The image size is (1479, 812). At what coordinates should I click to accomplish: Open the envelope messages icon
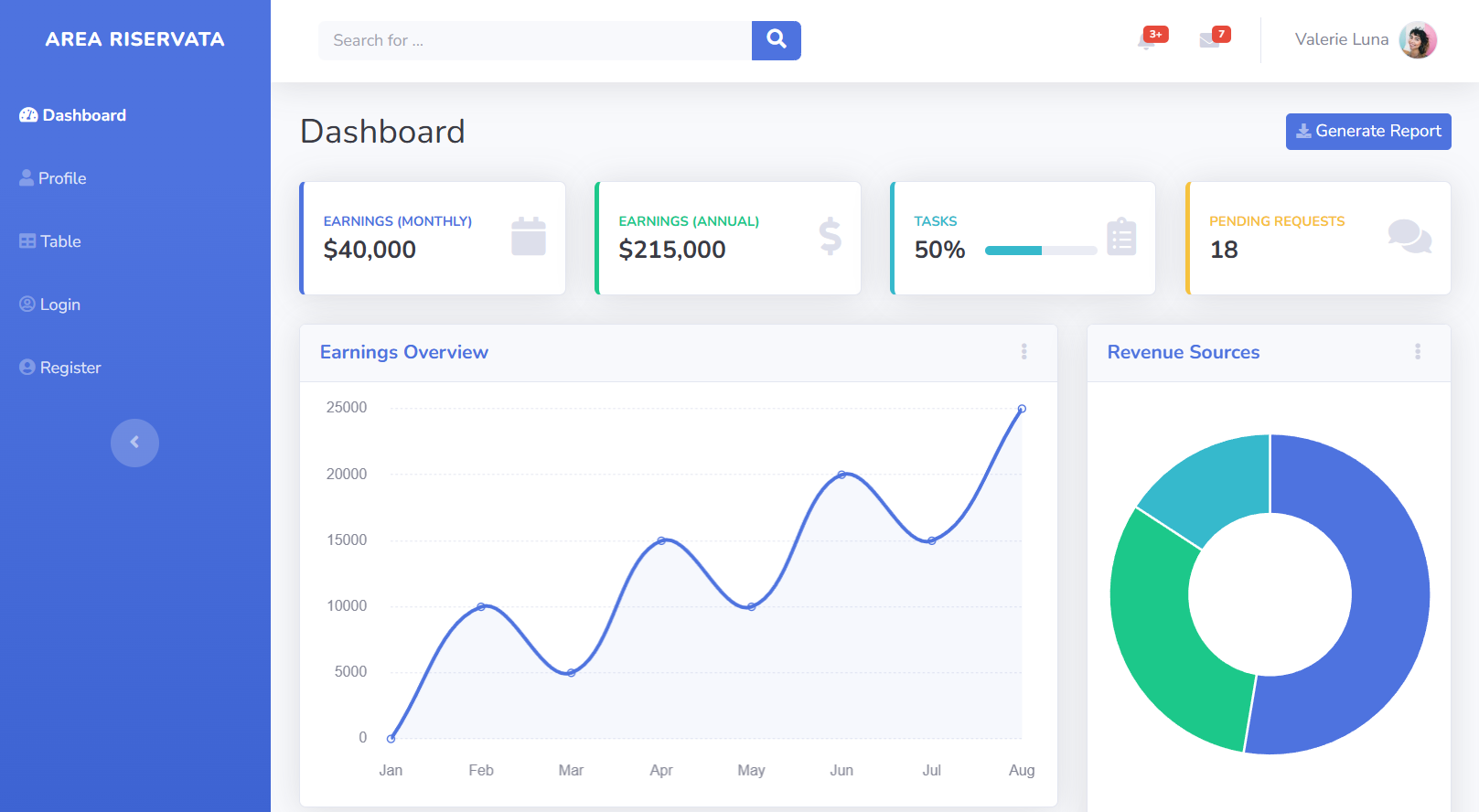pyautogui.click(x=1209, y=40)
